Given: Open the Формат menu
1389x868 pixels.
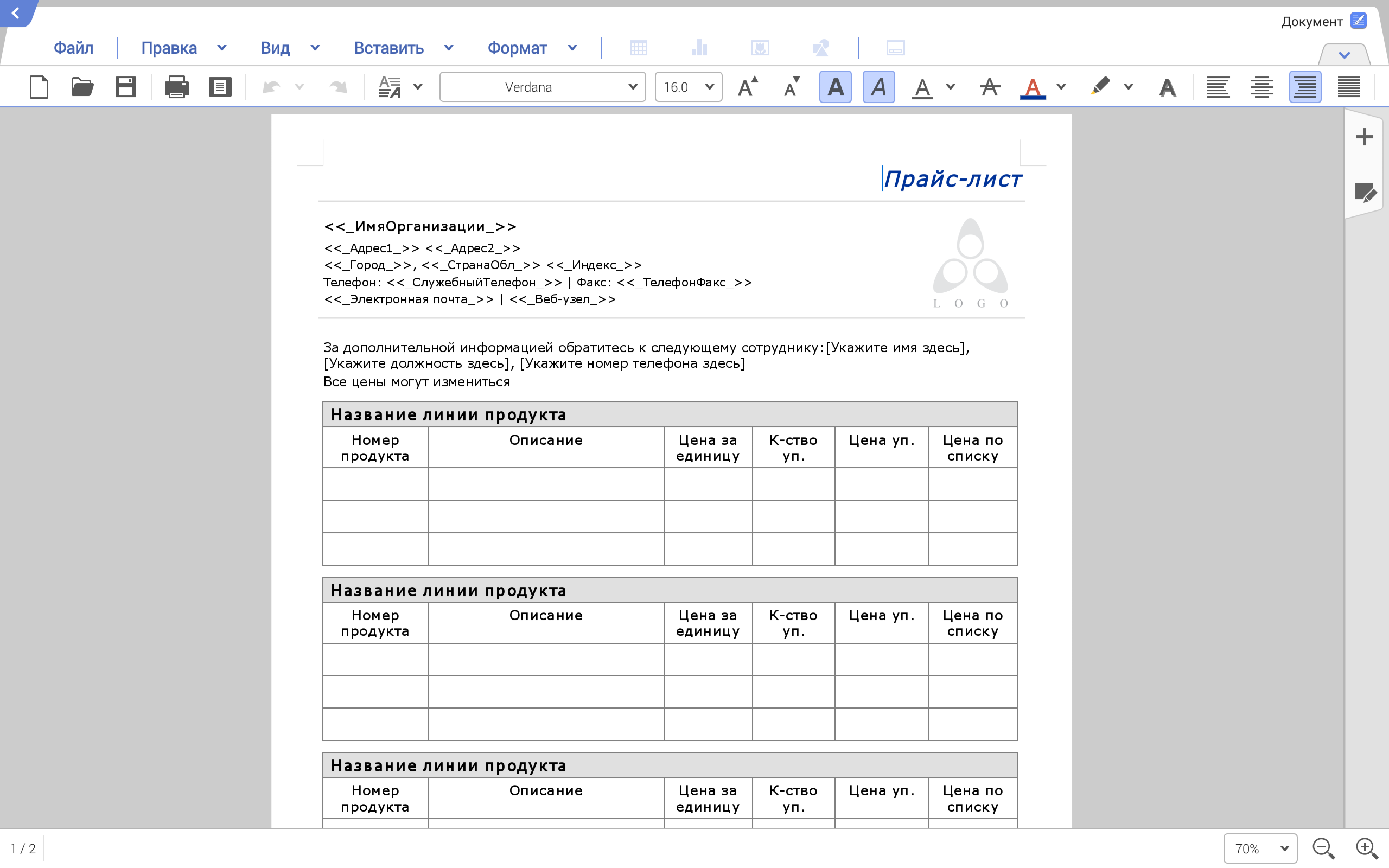Looking at the screenshot, I should (517, 48).
